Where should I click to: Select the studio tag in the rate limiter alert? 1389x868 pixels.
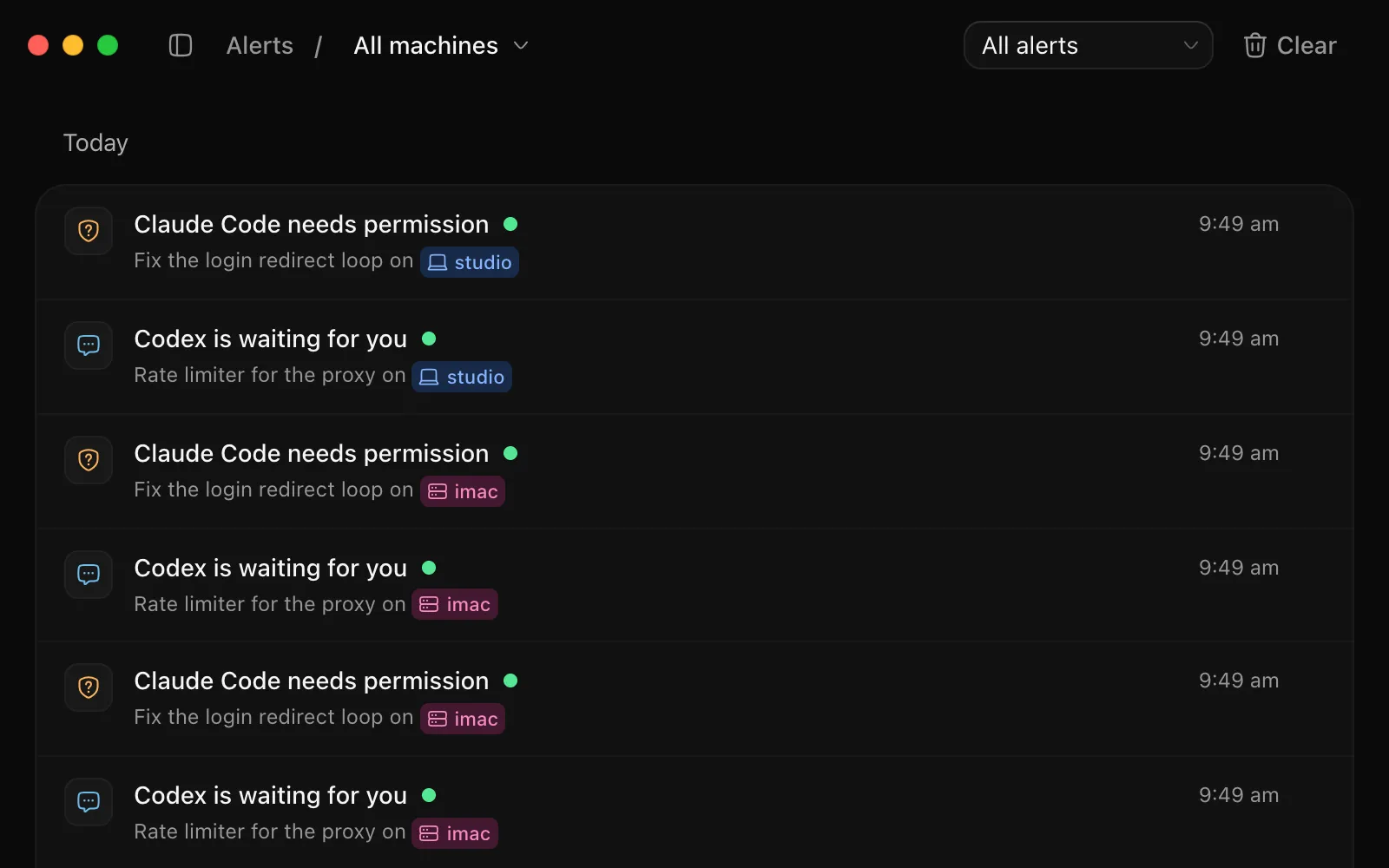pos(462,377)
